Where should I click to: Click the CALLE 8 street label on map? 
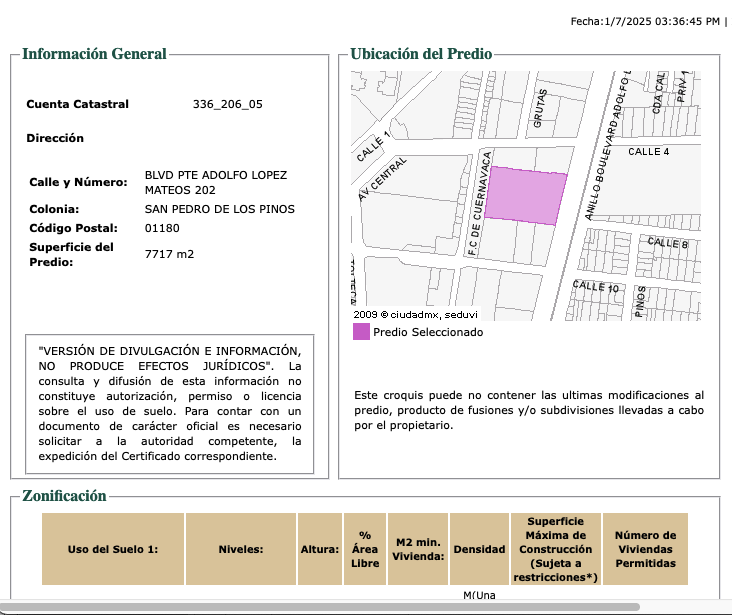668,243
